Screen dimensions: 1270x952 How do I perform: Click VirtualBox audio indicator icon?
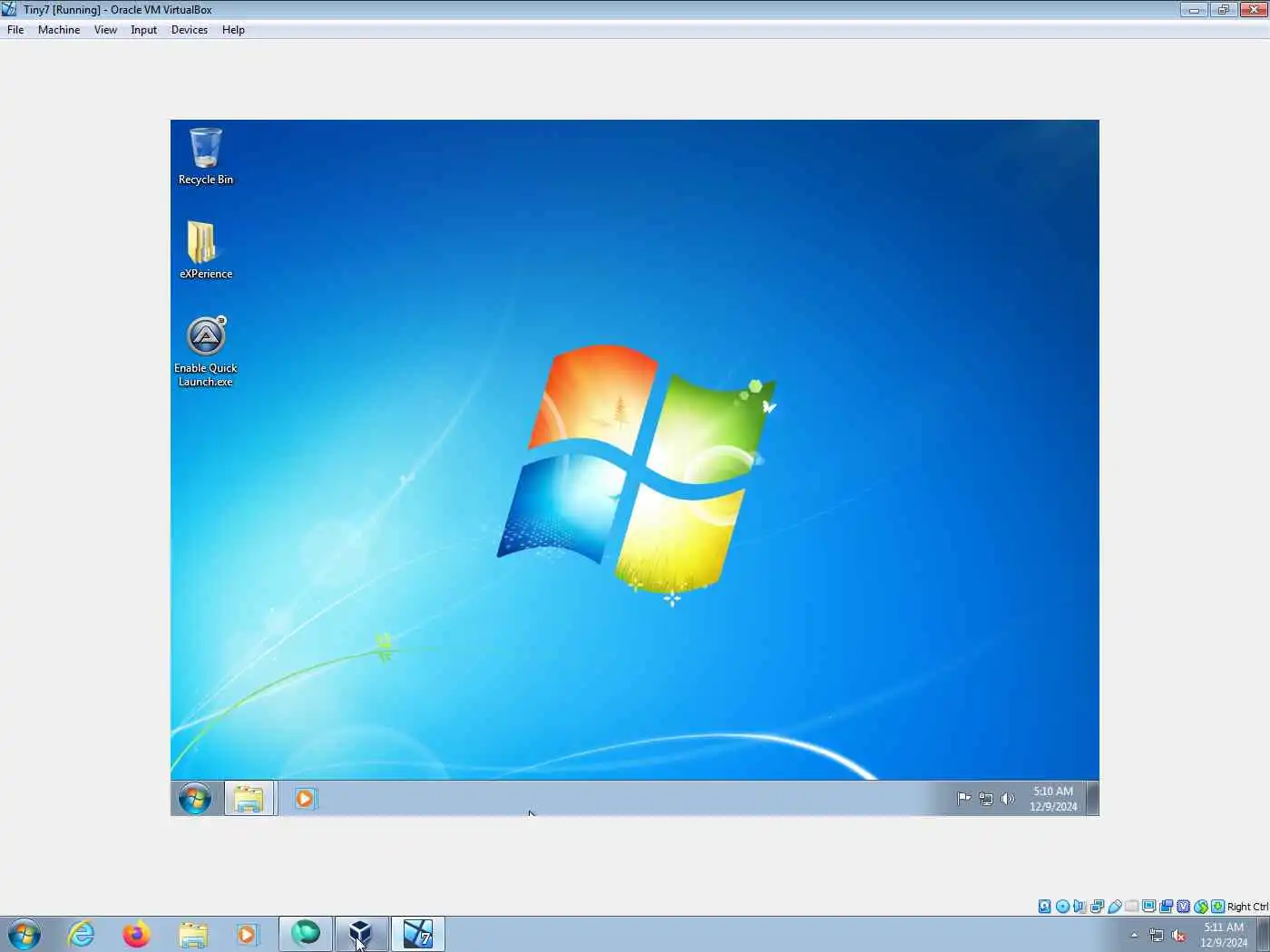pos(1079,907)
